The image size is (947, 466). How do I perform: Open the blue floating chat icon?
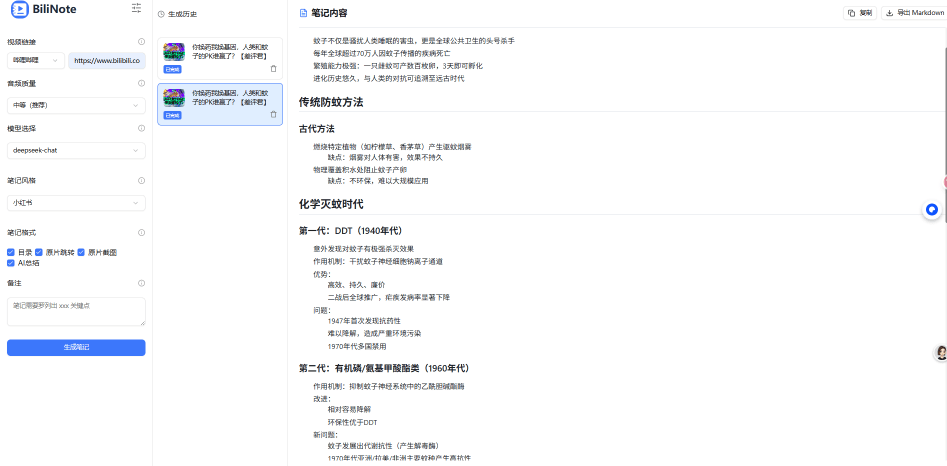click(x=931, y=210)
